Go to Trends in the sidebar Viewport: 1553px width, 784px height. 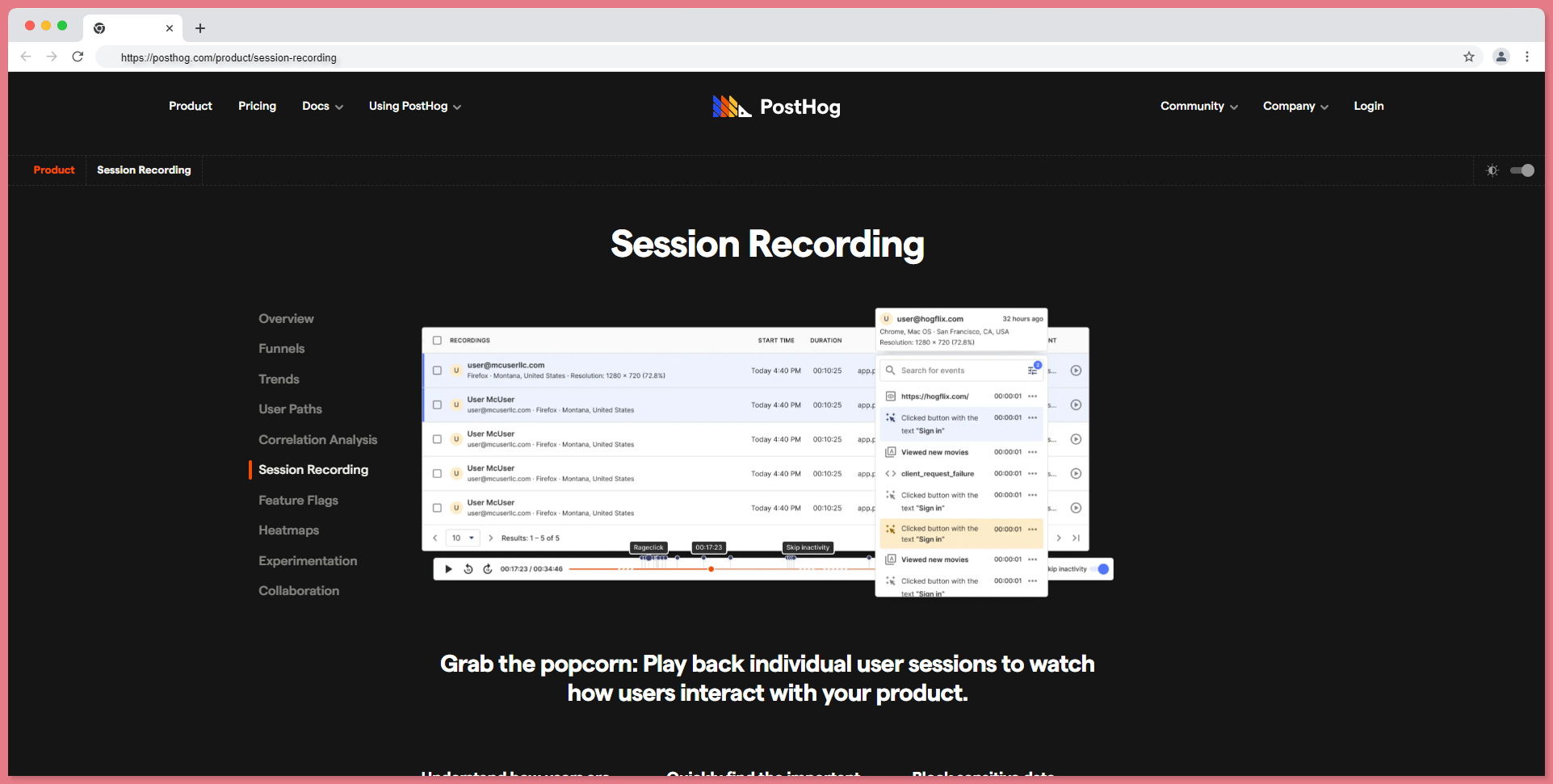(x=279, y=379)
